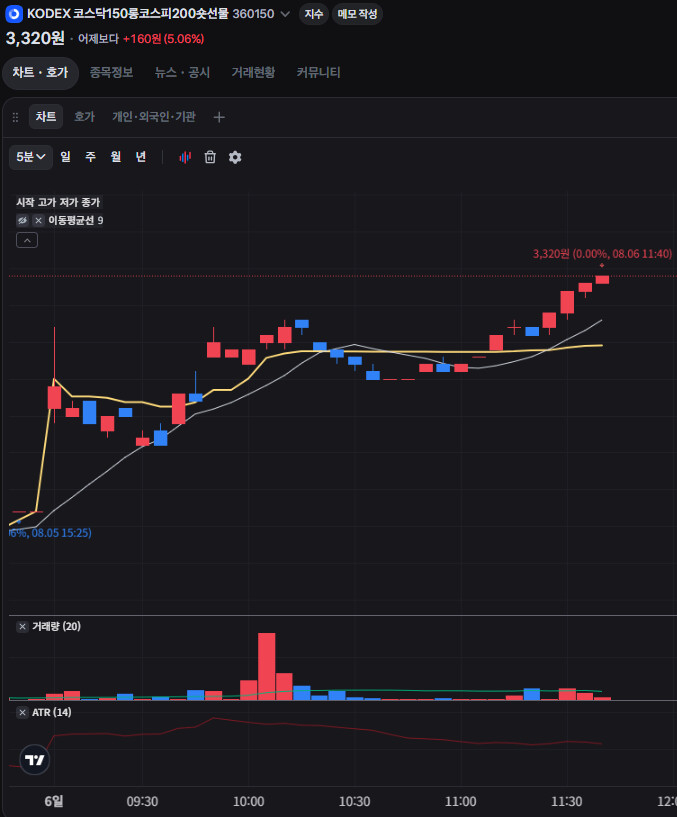
Task: Click the 6일 date axis label
Action: coord(54,801)
